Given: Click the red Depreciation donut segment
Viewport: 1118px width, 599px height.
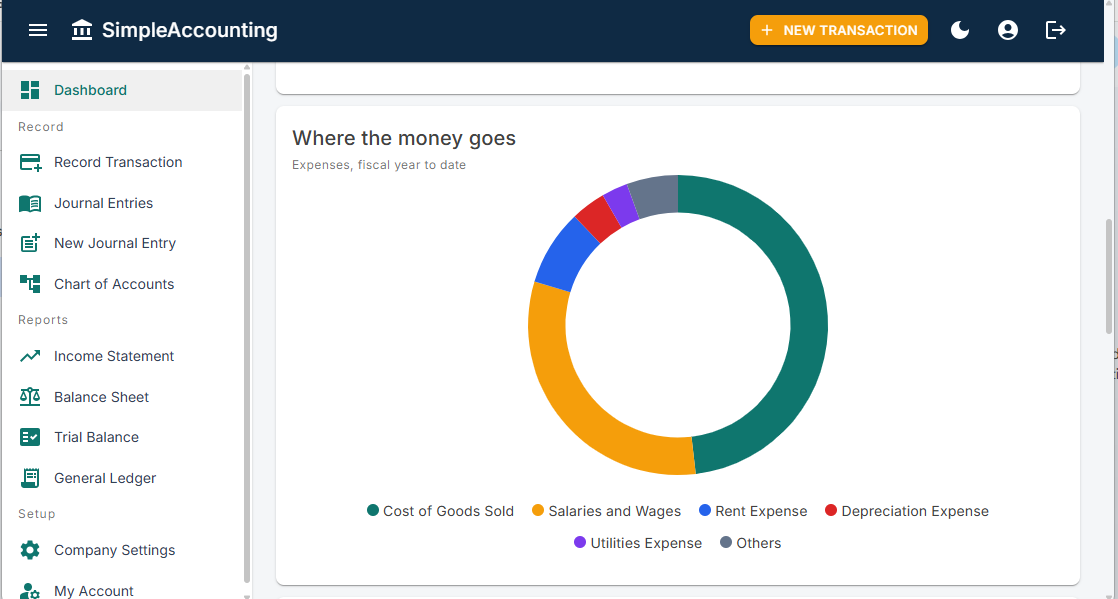Looking at the screenshot, I should pos(599,220).
